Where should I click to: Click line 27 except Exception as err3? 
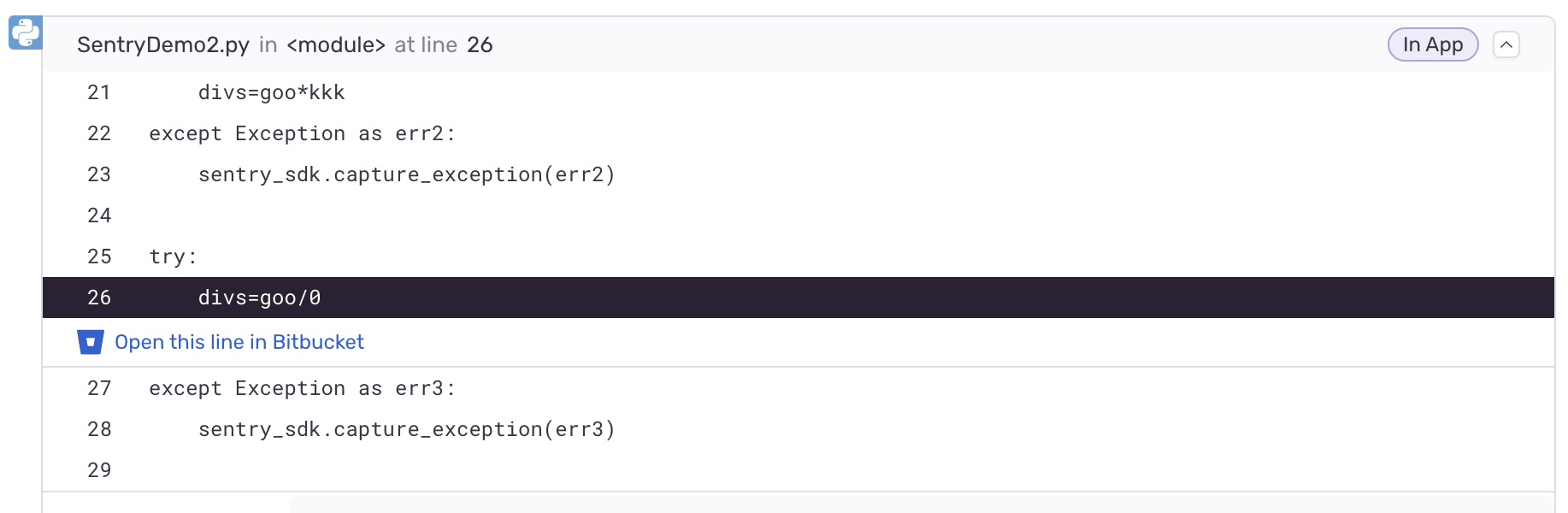pyautogui.click(x=303, y=388)
